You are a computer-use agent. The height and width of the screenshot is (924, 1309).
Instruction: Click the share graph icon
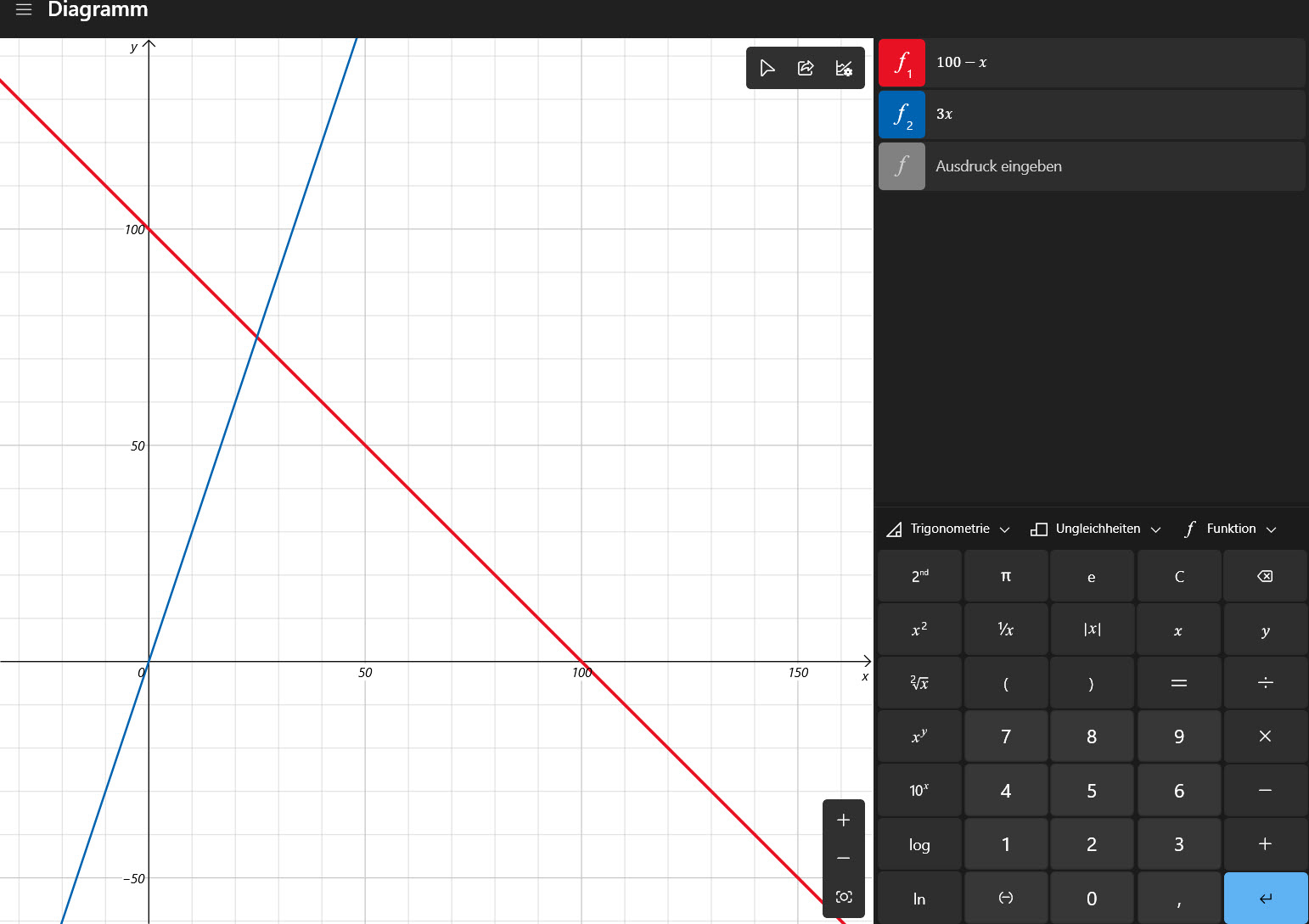pos(806,68)
